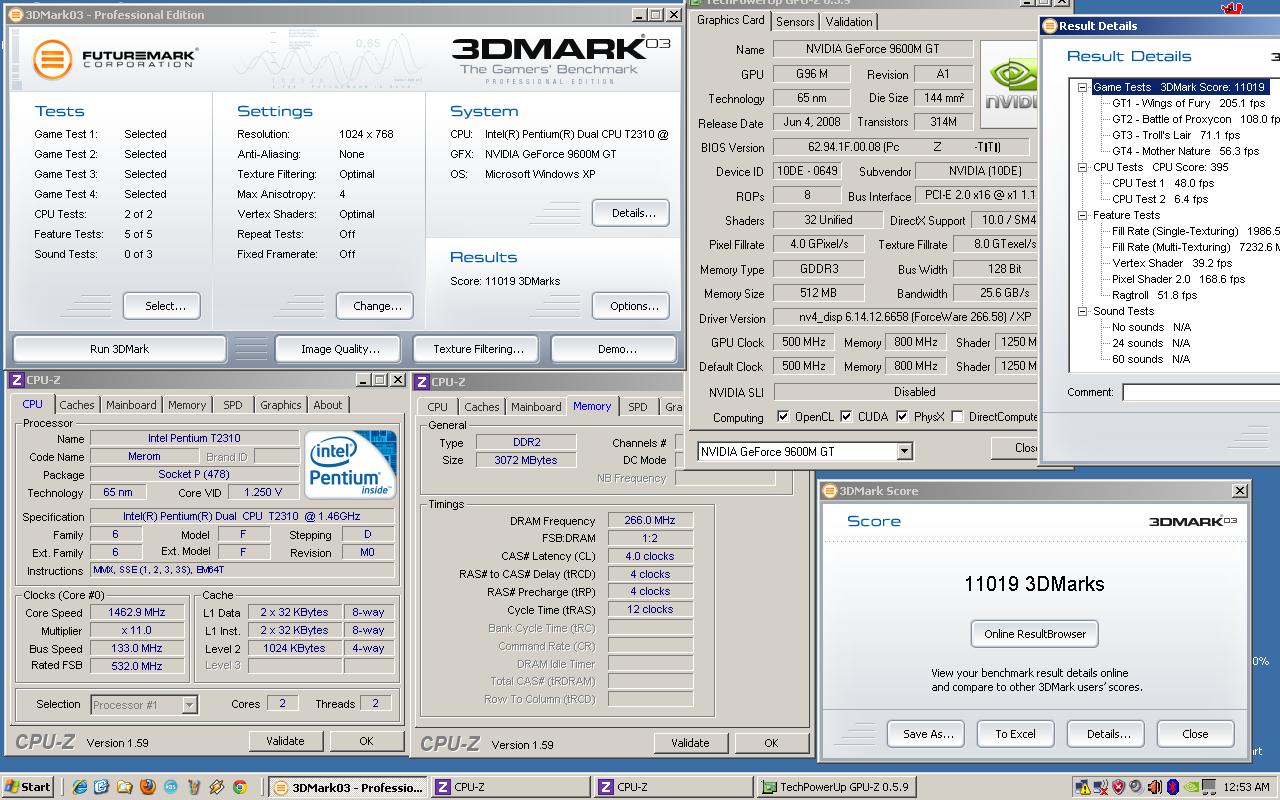This screenshot has width=1280, height=800.
Task: Click the GPU-Z icon on its taskbar button
Action: [x=769, y=787]
